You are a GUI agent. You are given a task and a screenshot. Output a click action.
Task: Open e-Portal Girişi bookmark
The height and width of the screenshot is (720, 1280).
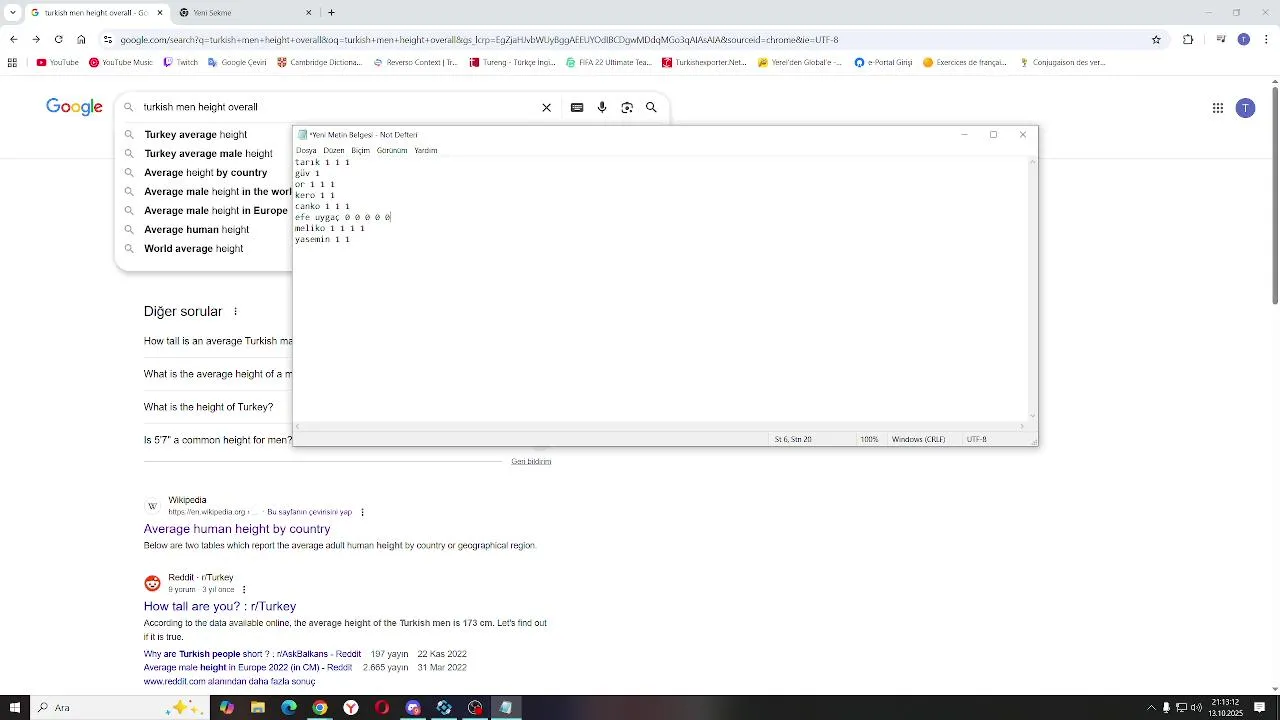[x=883, y=62]
